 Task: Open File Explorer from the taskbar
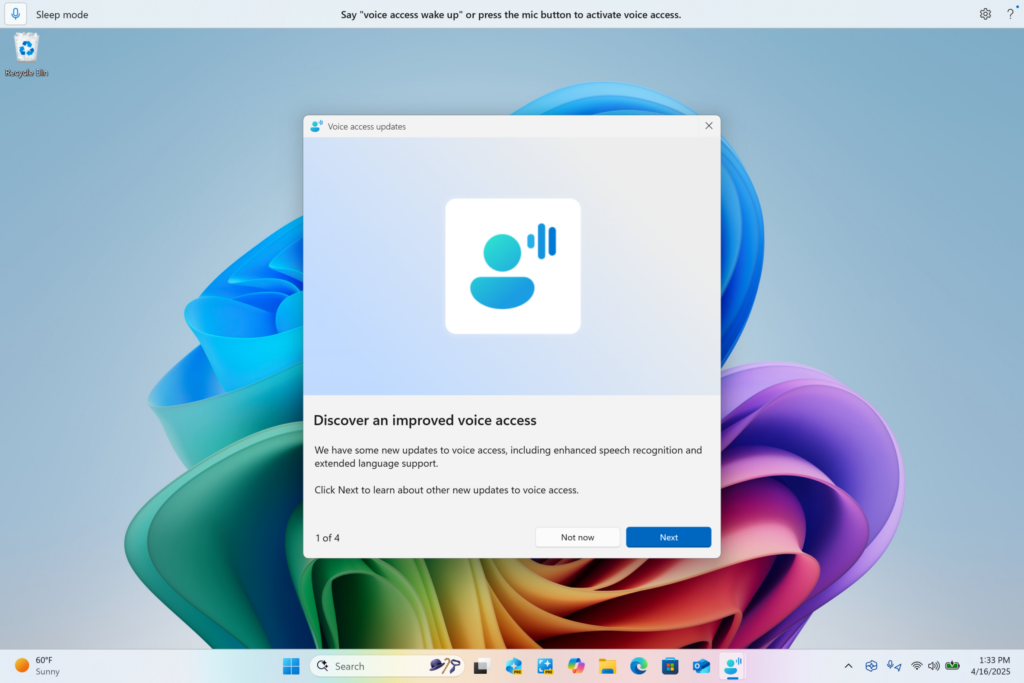coord(606,665)
